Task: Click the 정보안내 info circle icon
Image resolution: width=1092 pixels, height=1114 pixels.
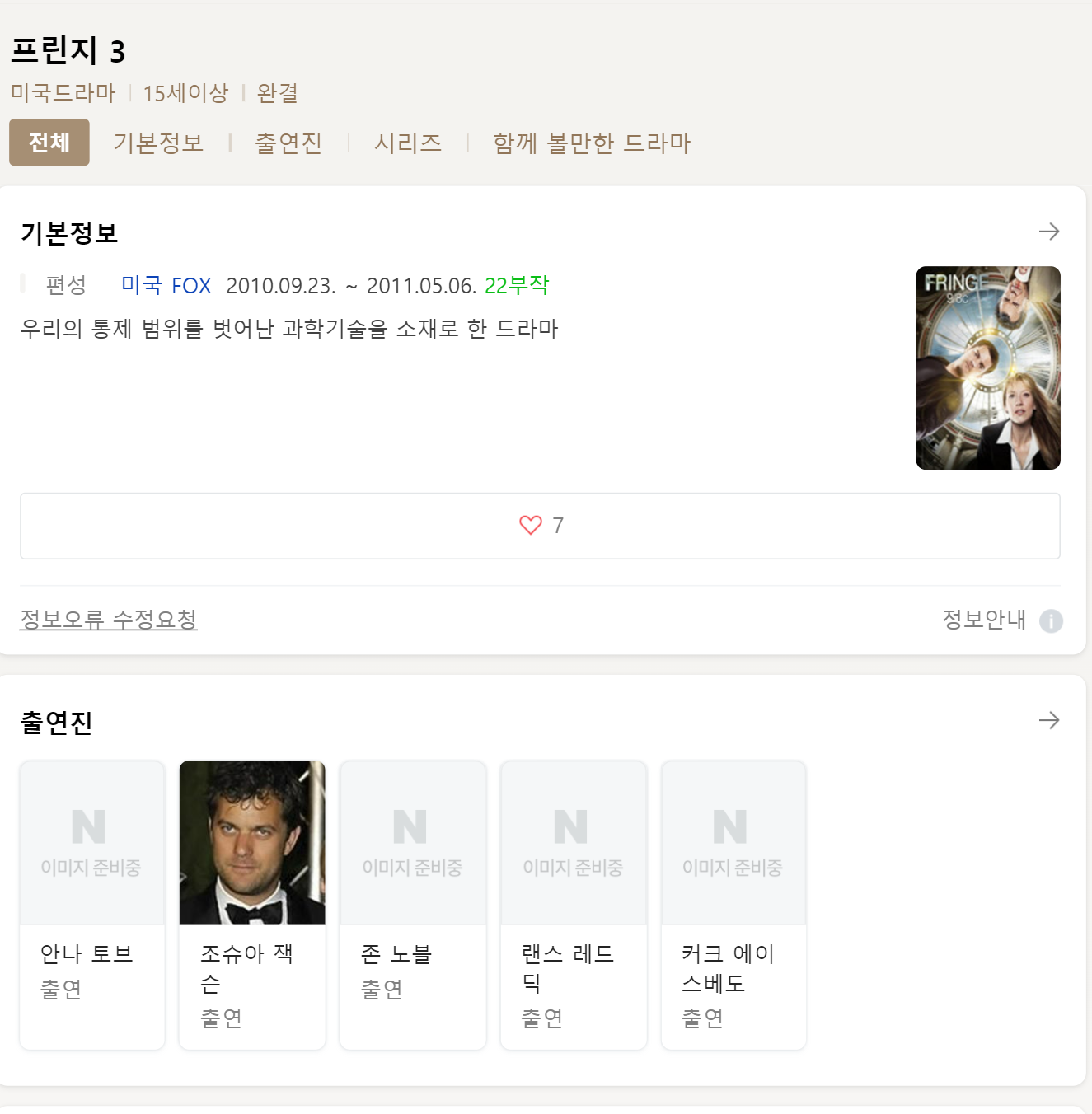Action: pos(1051,620)
